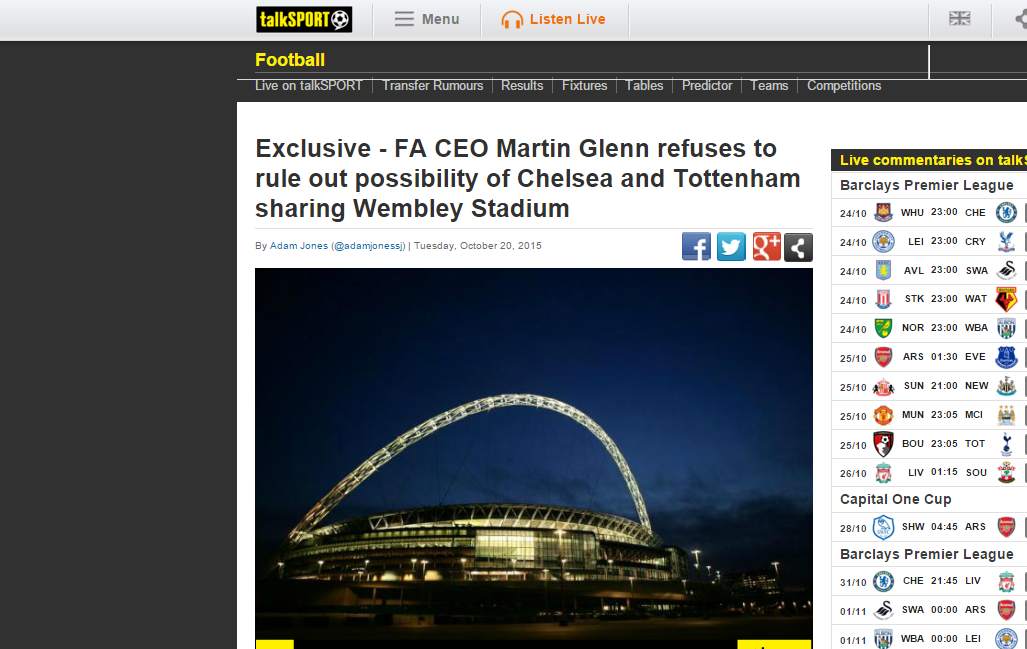Click the Watford club badge
The image size is (1027, 649).
pos(1006,299)
